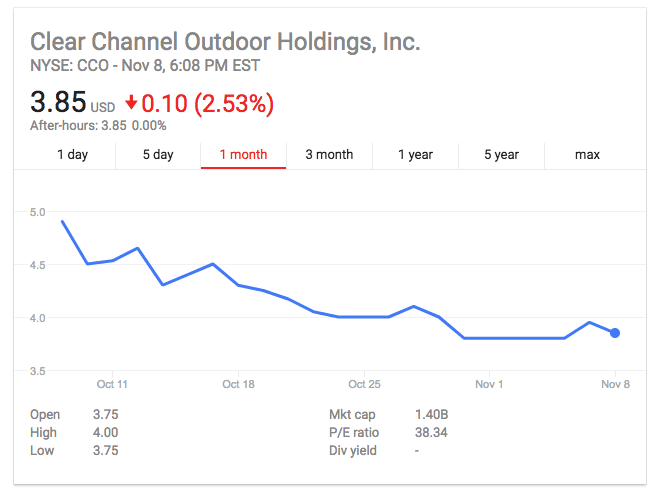Click the Oct 25 date axis label
The image size is (652, 490).
(x=364, y=384)
